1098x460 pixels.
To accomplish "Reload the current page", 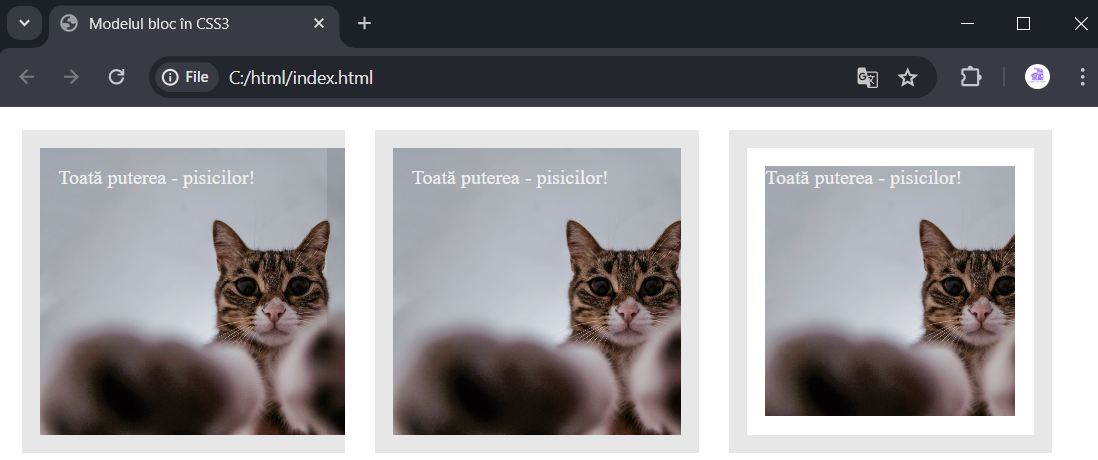I will 116,77.
